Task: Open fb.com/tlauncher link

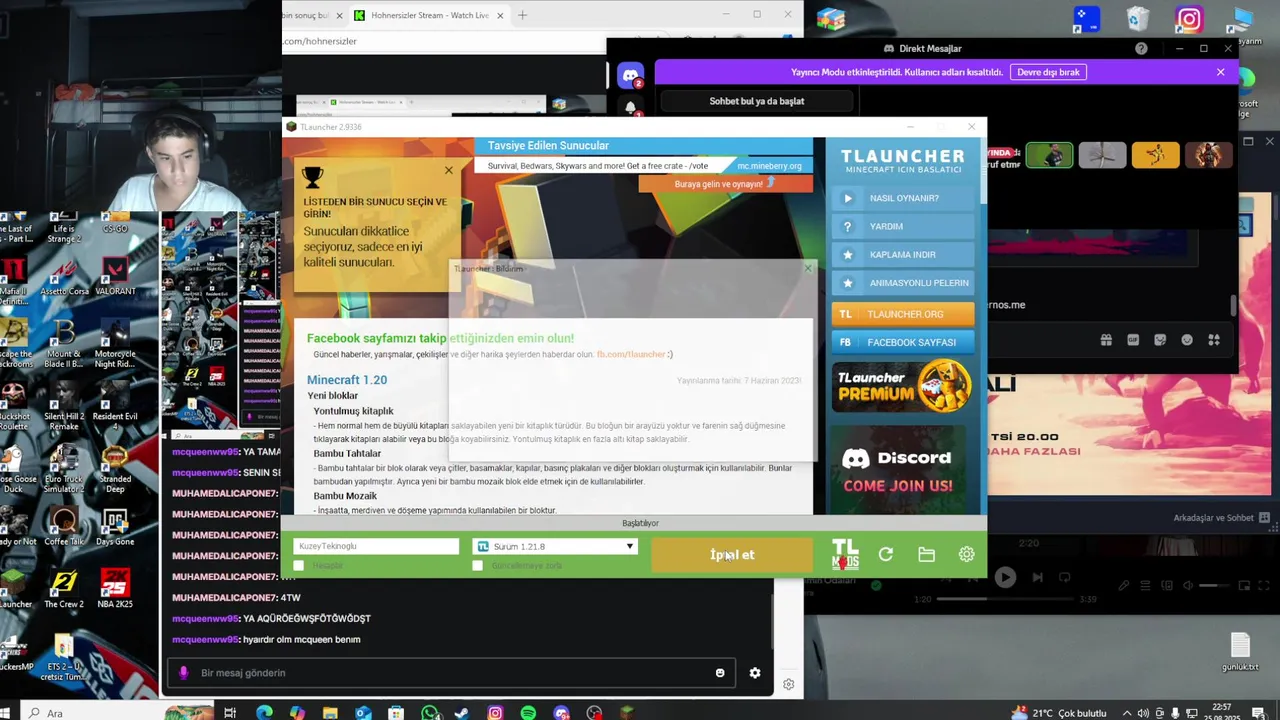Action: 631,354
